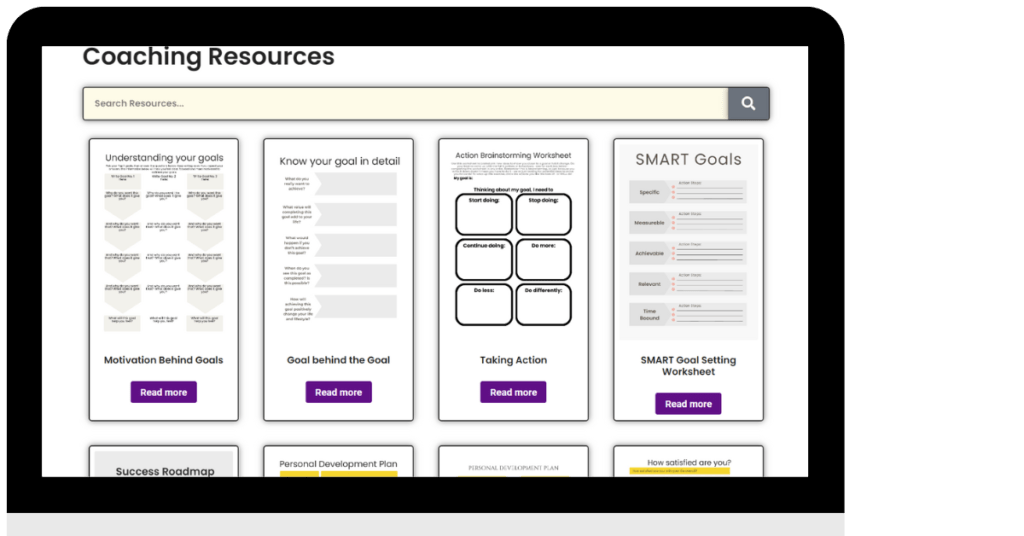Click the magnifying glass search icon
1024x536 pixels.
(748, 104)
